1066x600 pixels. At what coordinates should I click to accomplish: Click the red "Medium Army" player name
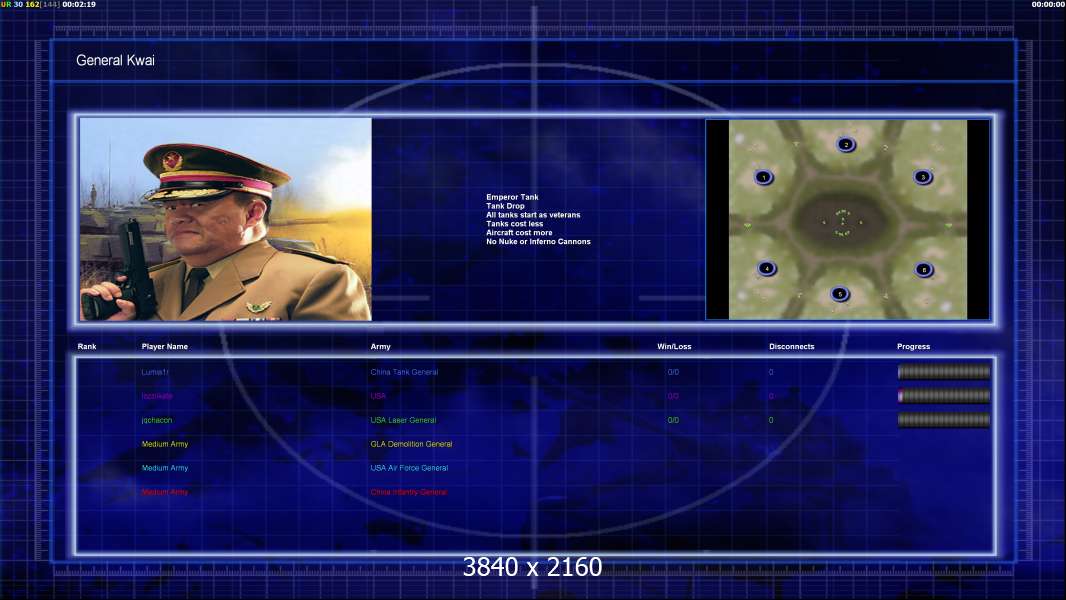(165, 492)
